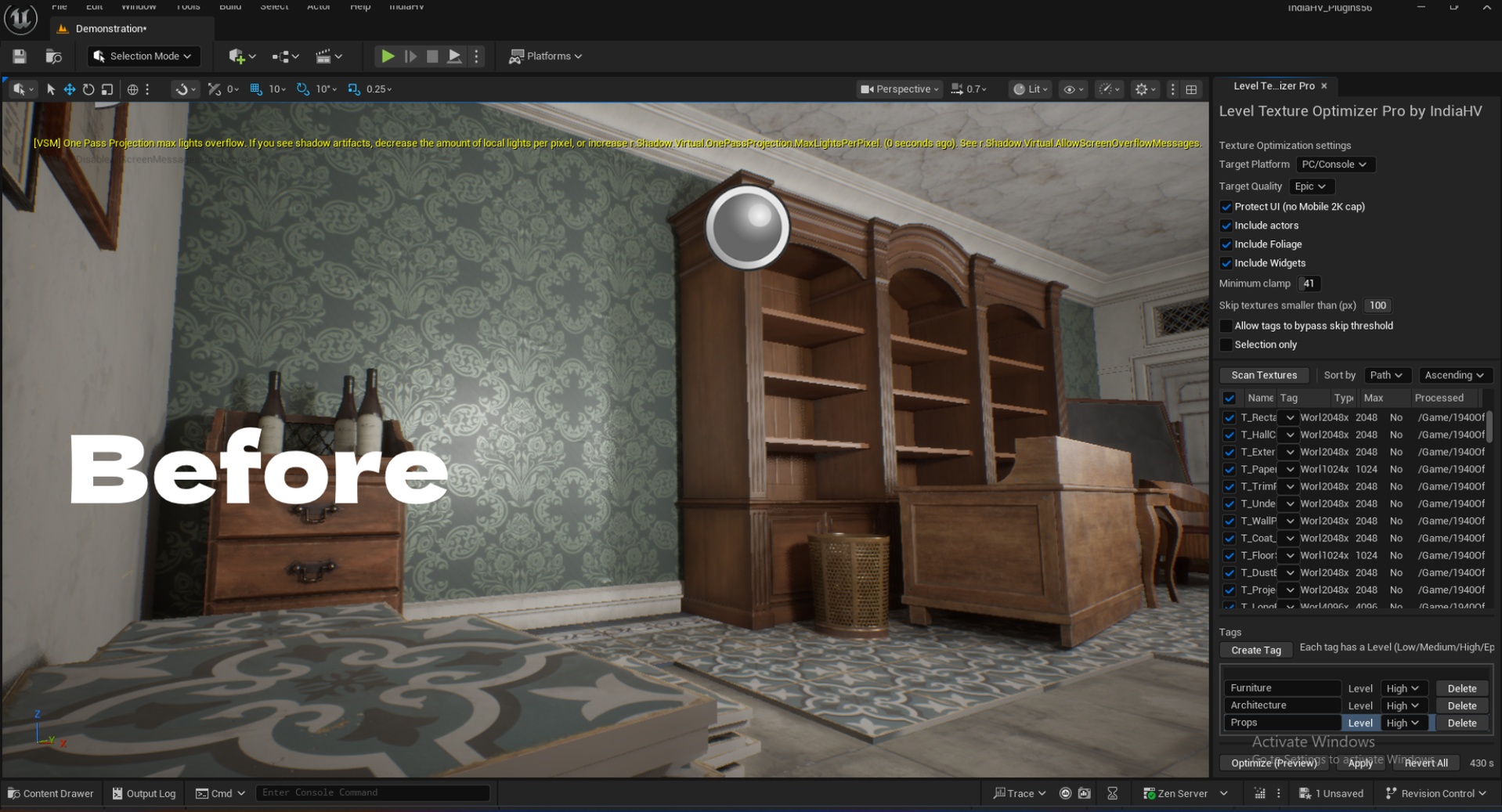Open the Cinematics clapperboard icon menu

pyautogui.click(x=329, y=56)
